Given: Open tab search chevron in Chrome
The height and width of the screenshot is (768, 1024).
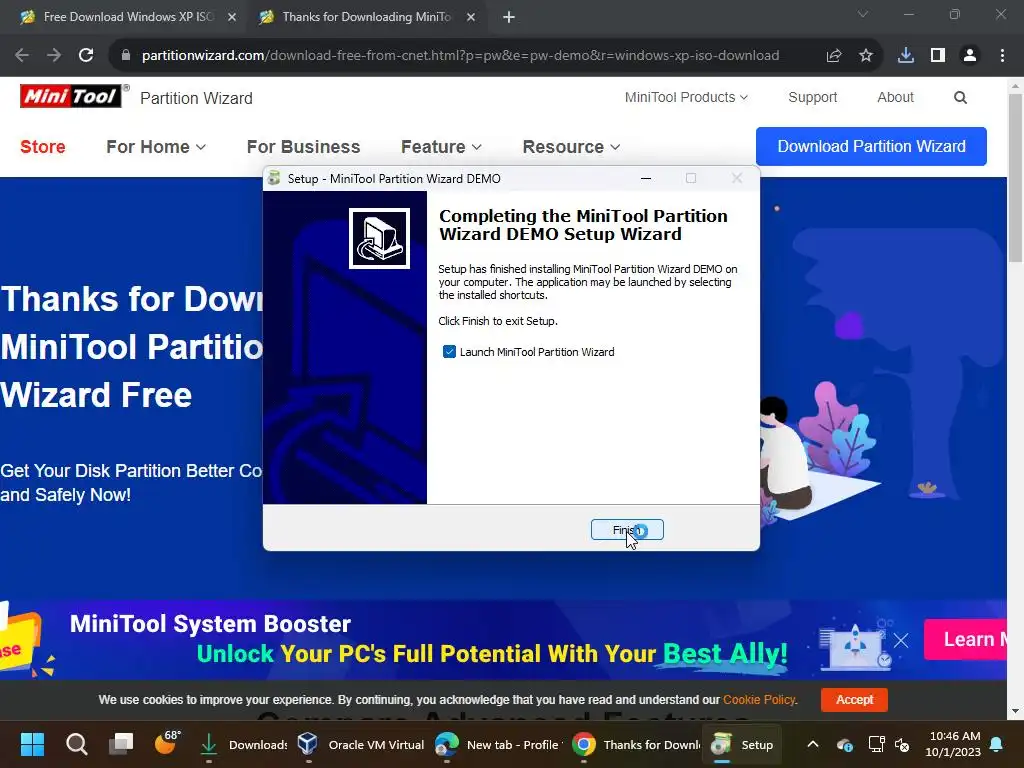Looking at the screenshot, I should click(863, 14).
